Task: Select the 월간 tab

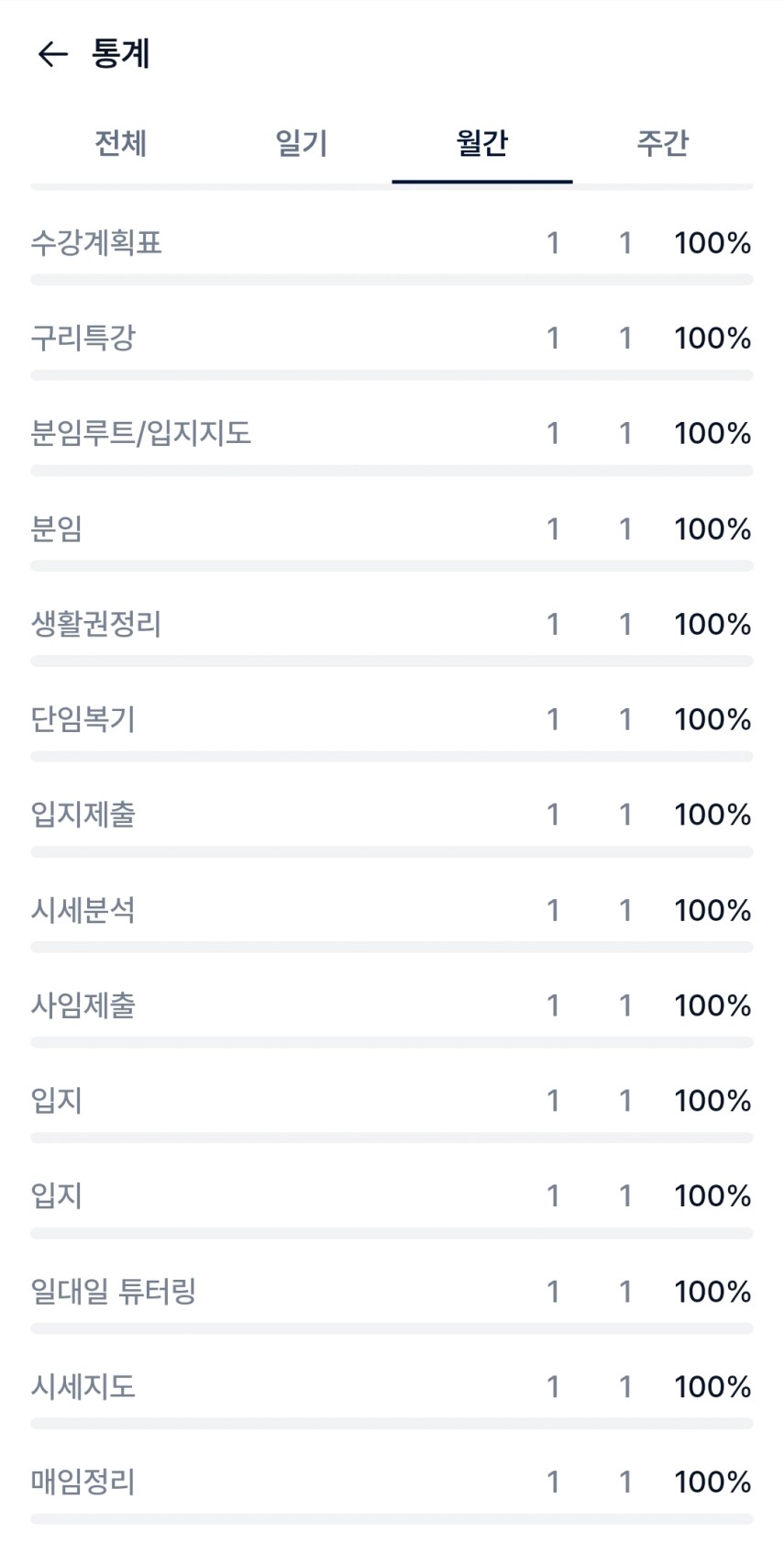Action: point(481,143)
